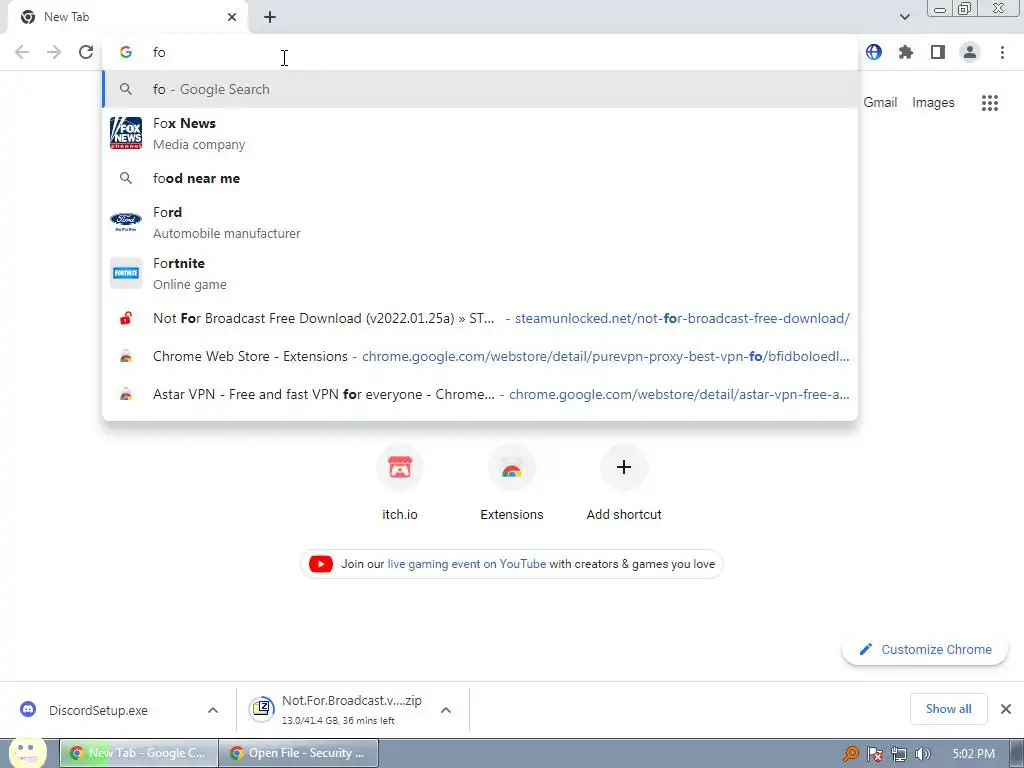Viewport: 1024px width, 768px height.
Task: Open the downloaded DiscordSetup.exe file
Action: 98,711
